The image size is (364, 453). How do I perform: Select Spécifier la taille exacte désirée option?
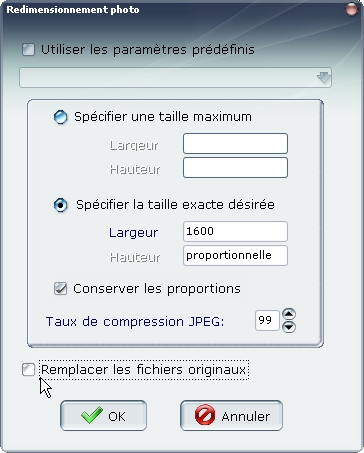point(61,205)
